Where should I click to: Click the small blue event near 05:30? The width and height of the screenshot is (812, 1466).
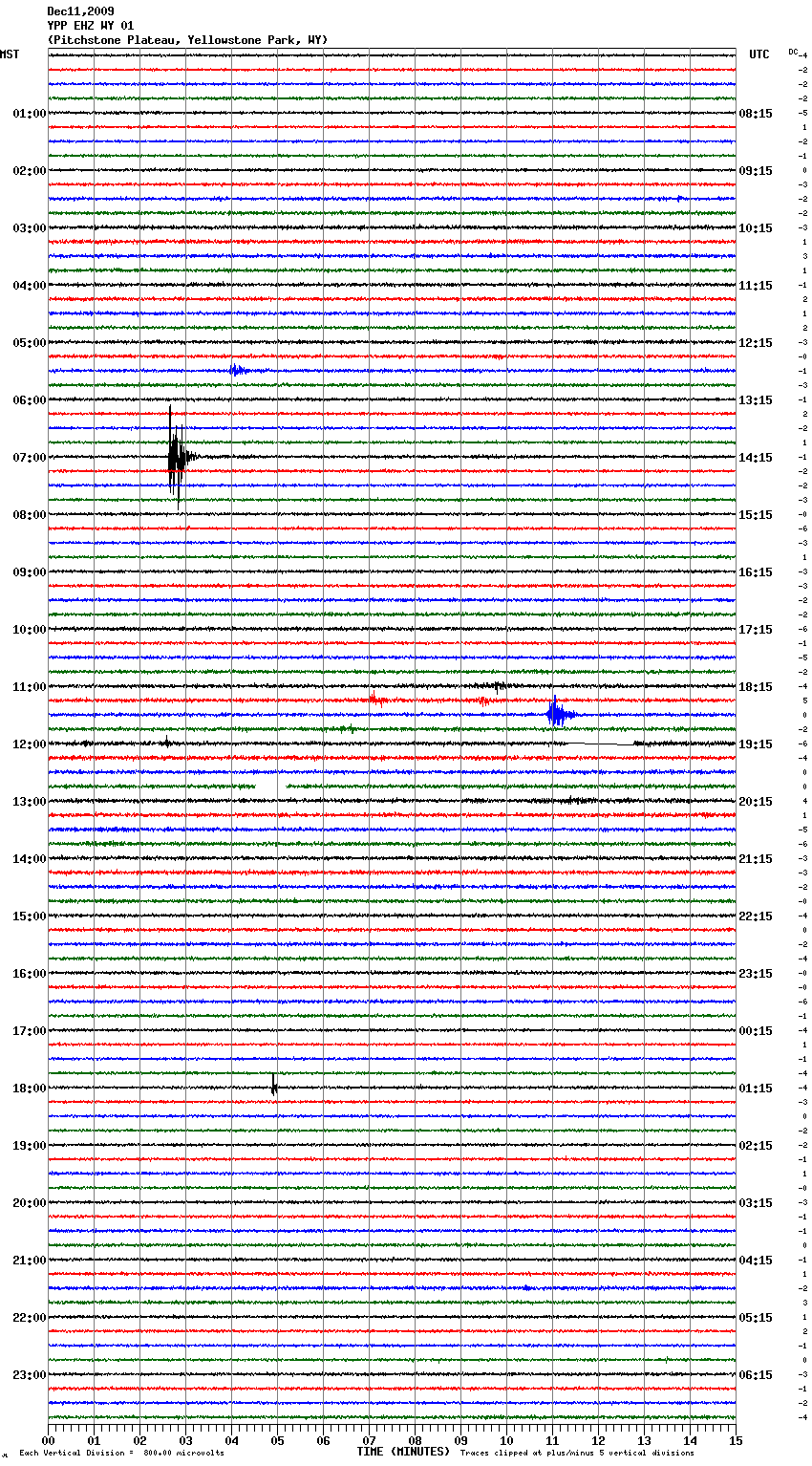click(238, 371)
